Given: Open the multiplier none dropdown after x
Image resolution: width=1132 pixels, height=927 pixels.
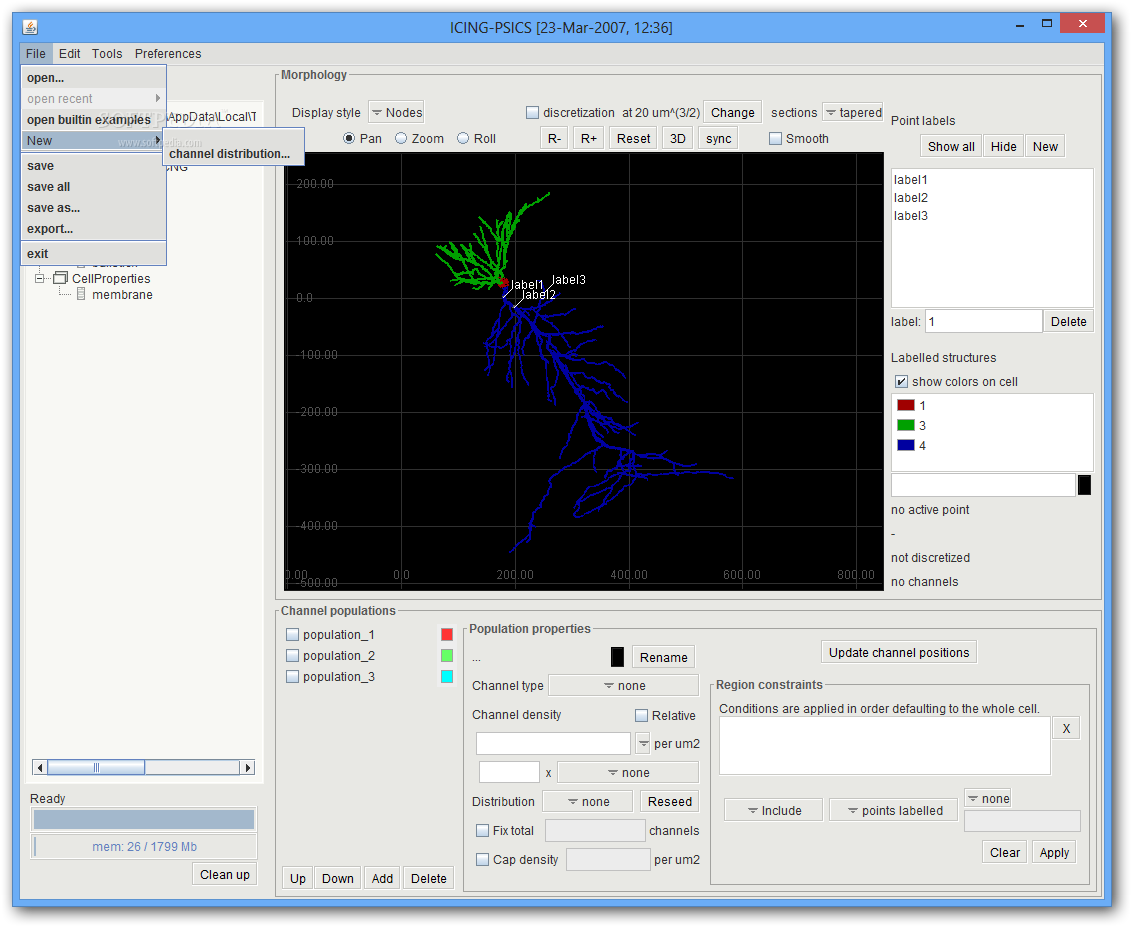Looking at the screenshot, I should pos(628,772).
